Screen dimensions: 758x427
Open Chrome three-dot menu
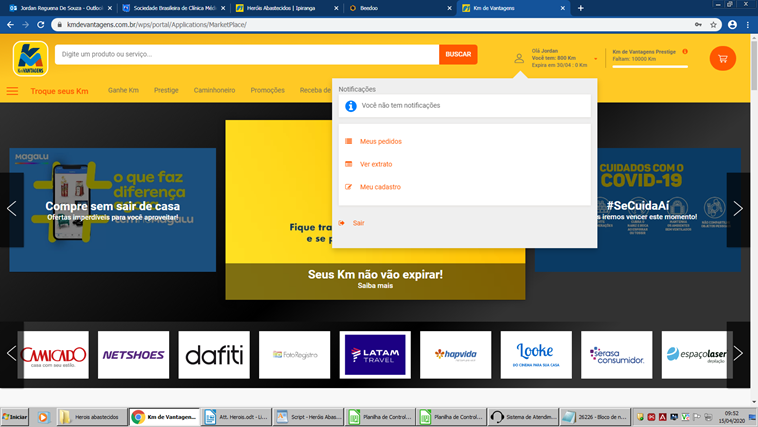point(748,25)
